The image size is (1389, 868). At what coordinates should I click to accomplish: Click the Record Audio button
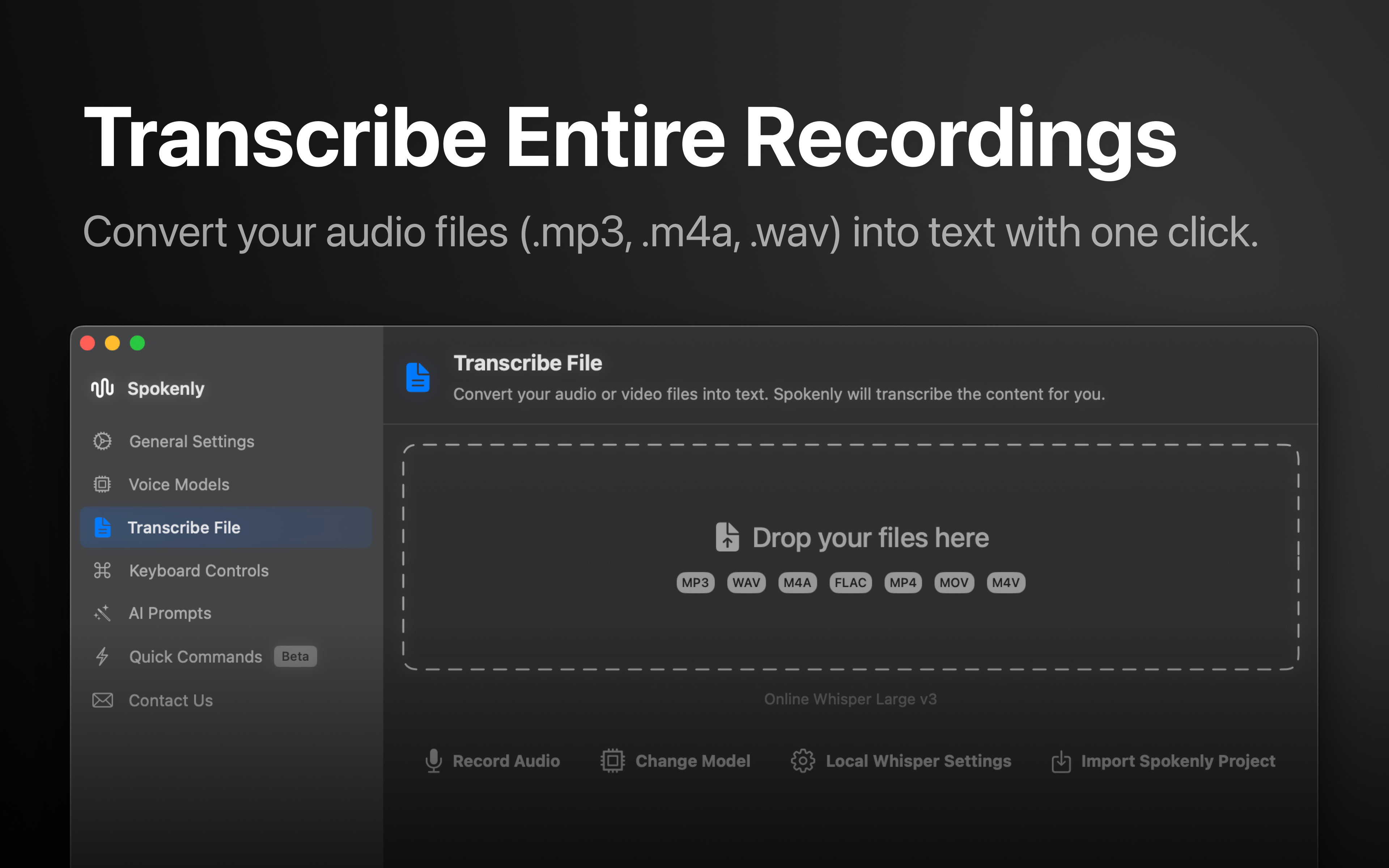click(x=492, y=761)
